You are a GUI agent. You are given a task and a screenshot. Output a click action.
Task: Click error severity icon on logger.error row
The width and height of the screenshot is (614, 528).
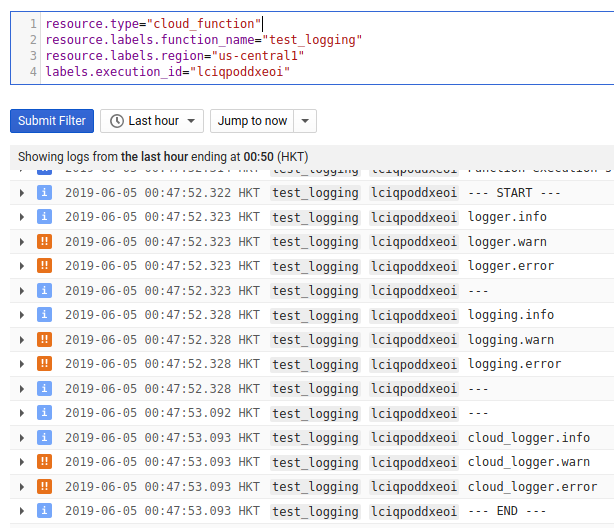point(44,266)
